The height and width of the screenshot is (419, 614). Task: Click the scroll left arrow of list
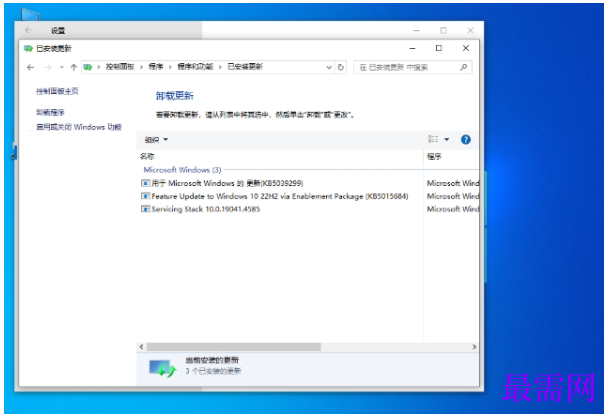click(x=141, y=347)
